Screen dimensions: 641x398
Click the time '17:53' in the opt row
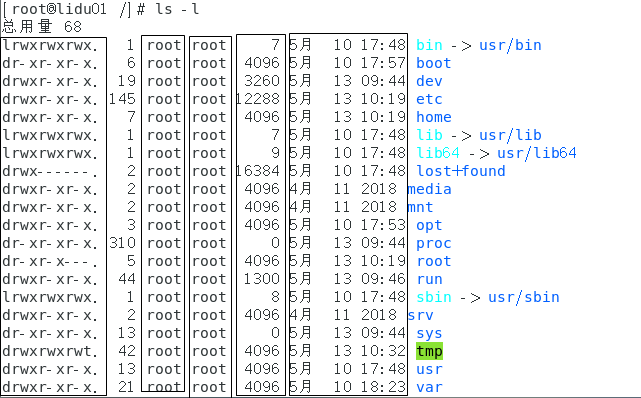[383, 225]
